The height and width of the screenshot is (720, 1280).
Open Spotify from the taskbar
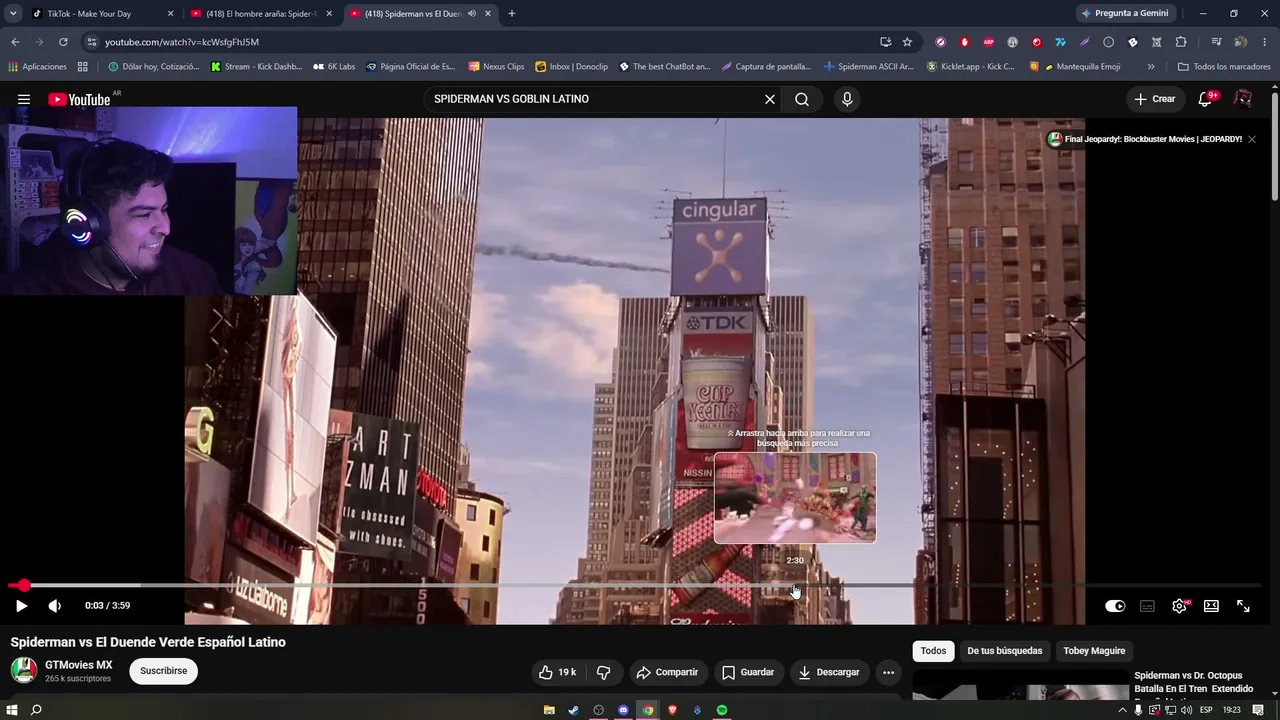[722, 710]
